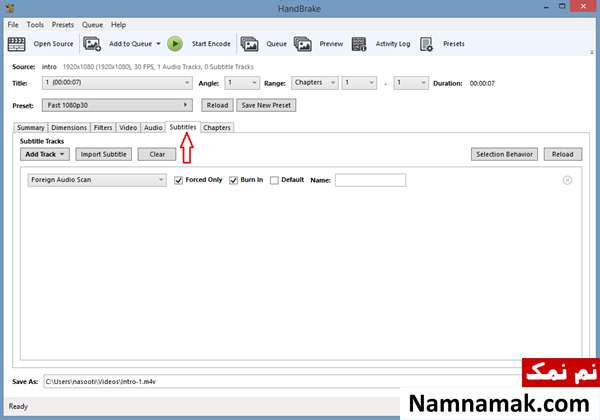This screenshot has width=600, height=420.
Task: Click the Open Source film icon
Action: click(x=16, y=44)
